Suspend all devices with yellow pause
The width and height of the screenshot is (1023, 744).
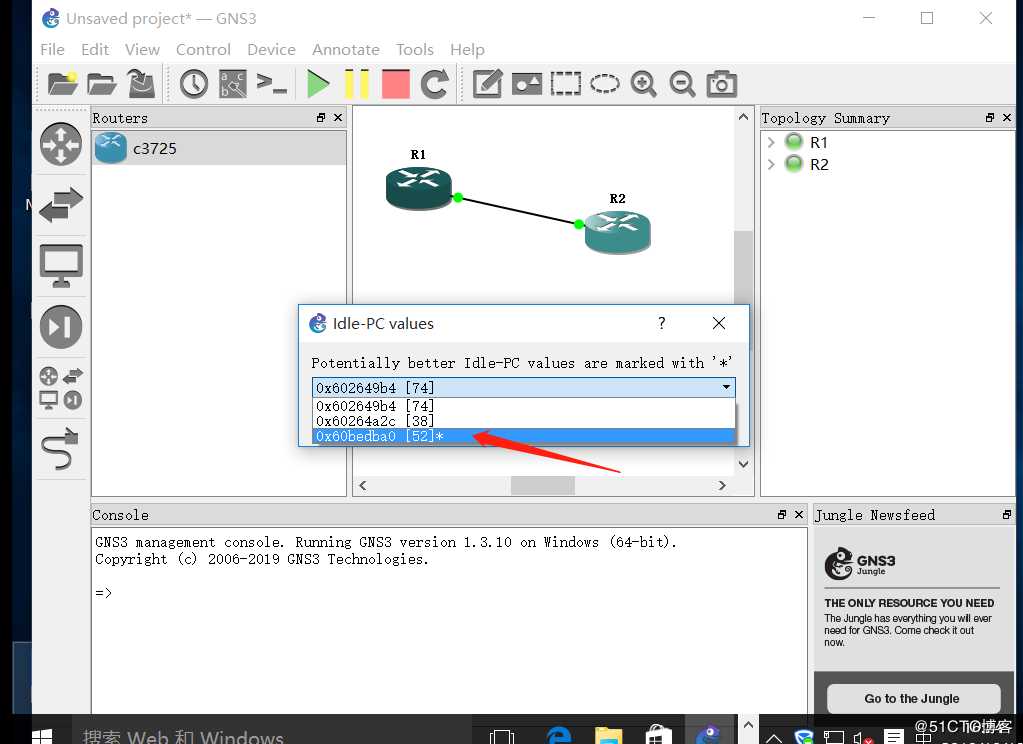(357, 84)
